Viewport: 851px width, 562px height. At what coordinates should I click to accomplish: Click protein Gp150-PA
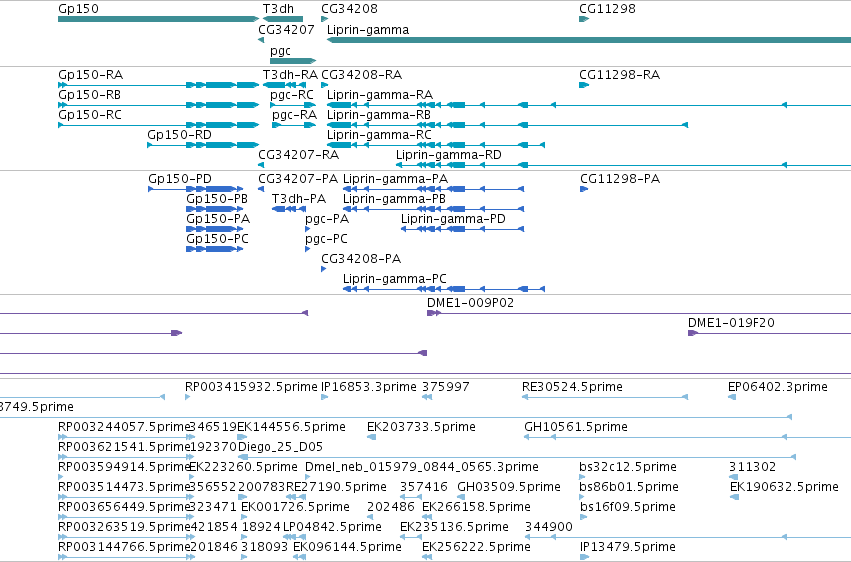[x=214, y=229]
